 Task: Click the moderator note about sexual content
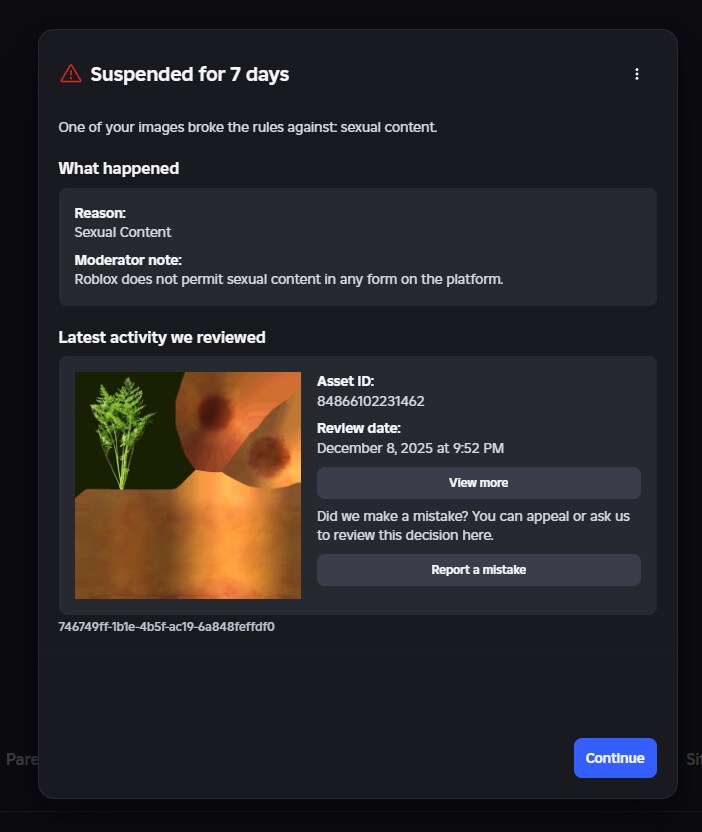click(288, 279)
